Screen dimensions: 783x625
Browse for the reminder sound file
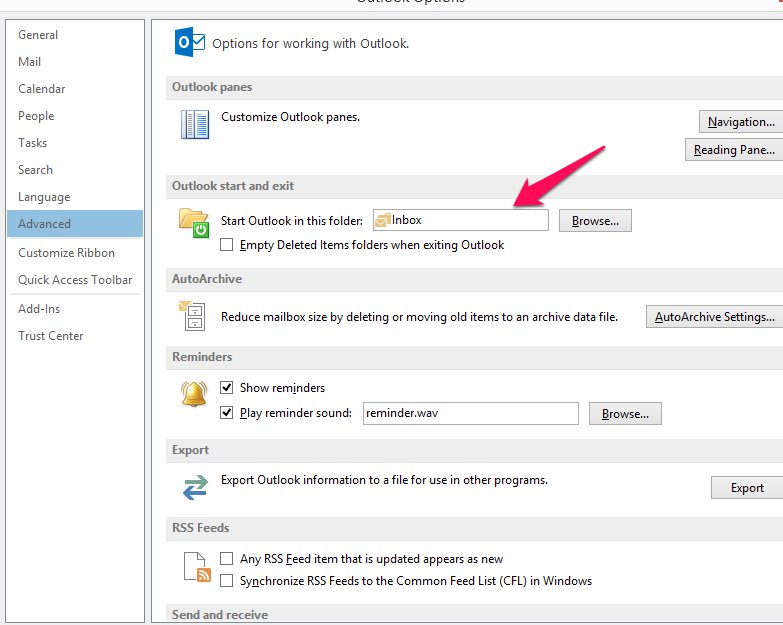[625, 413]
